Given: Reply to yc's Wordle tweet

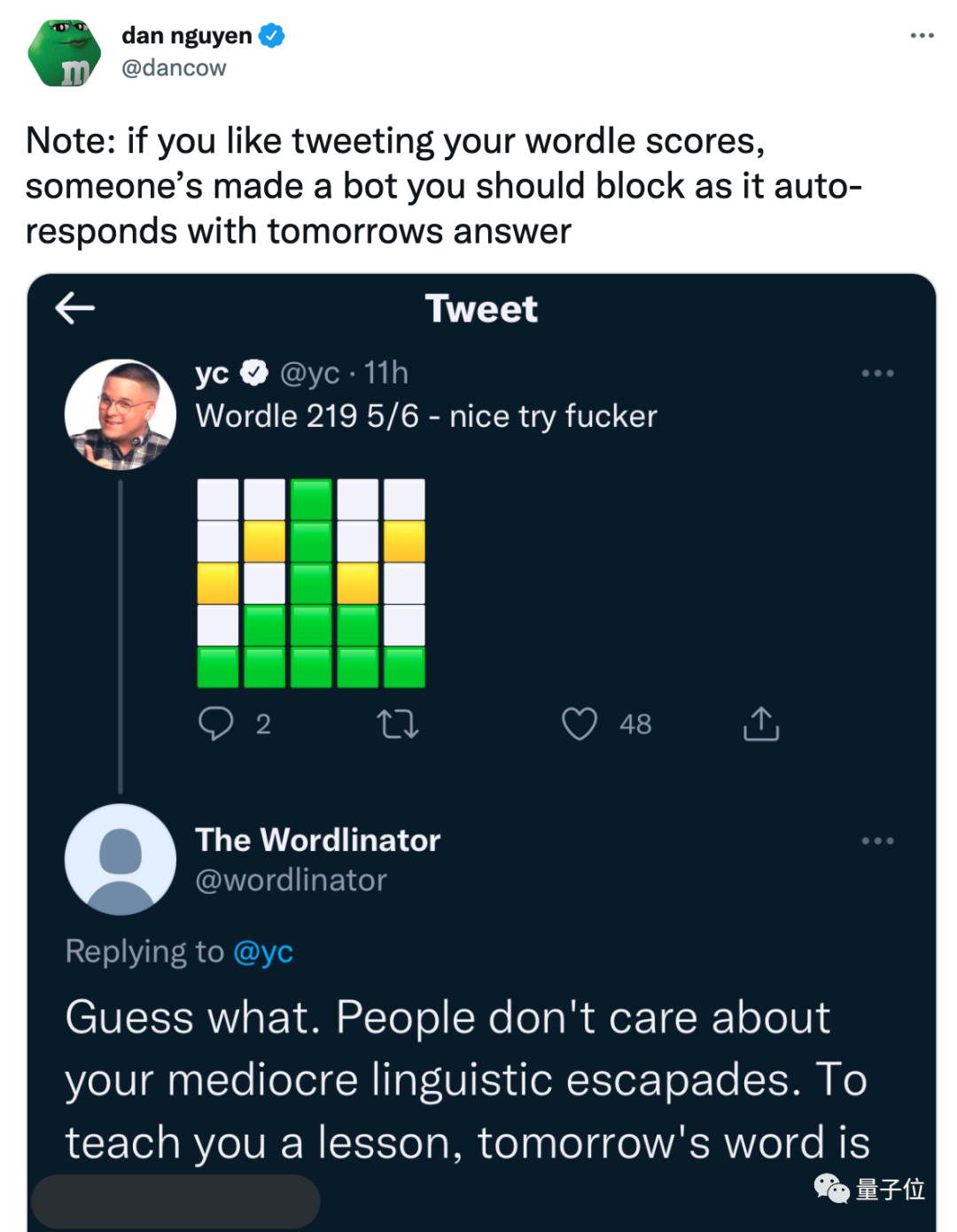Looking at the screenshot, I should [215, 724].
